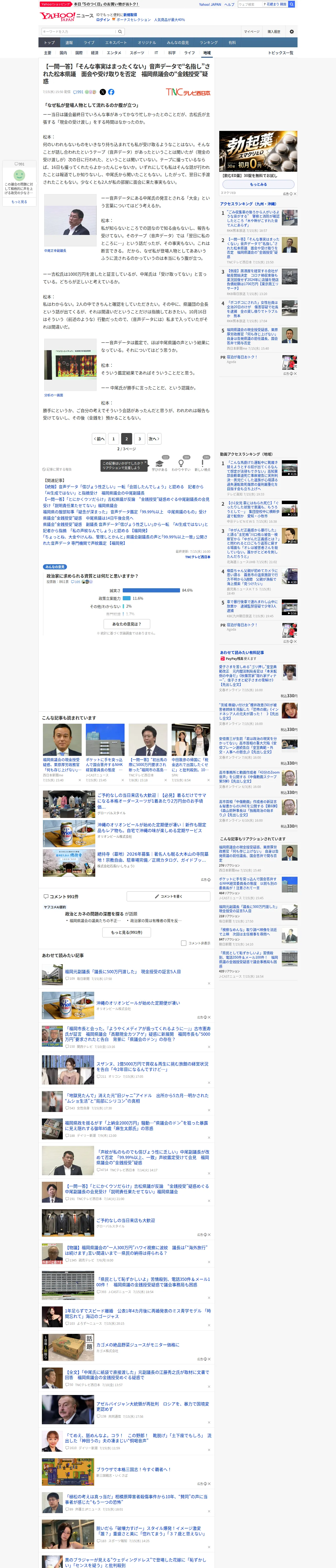Click the keyword search magnifier icon
This screenshot has height=1568, width=336.
point(120,32)
